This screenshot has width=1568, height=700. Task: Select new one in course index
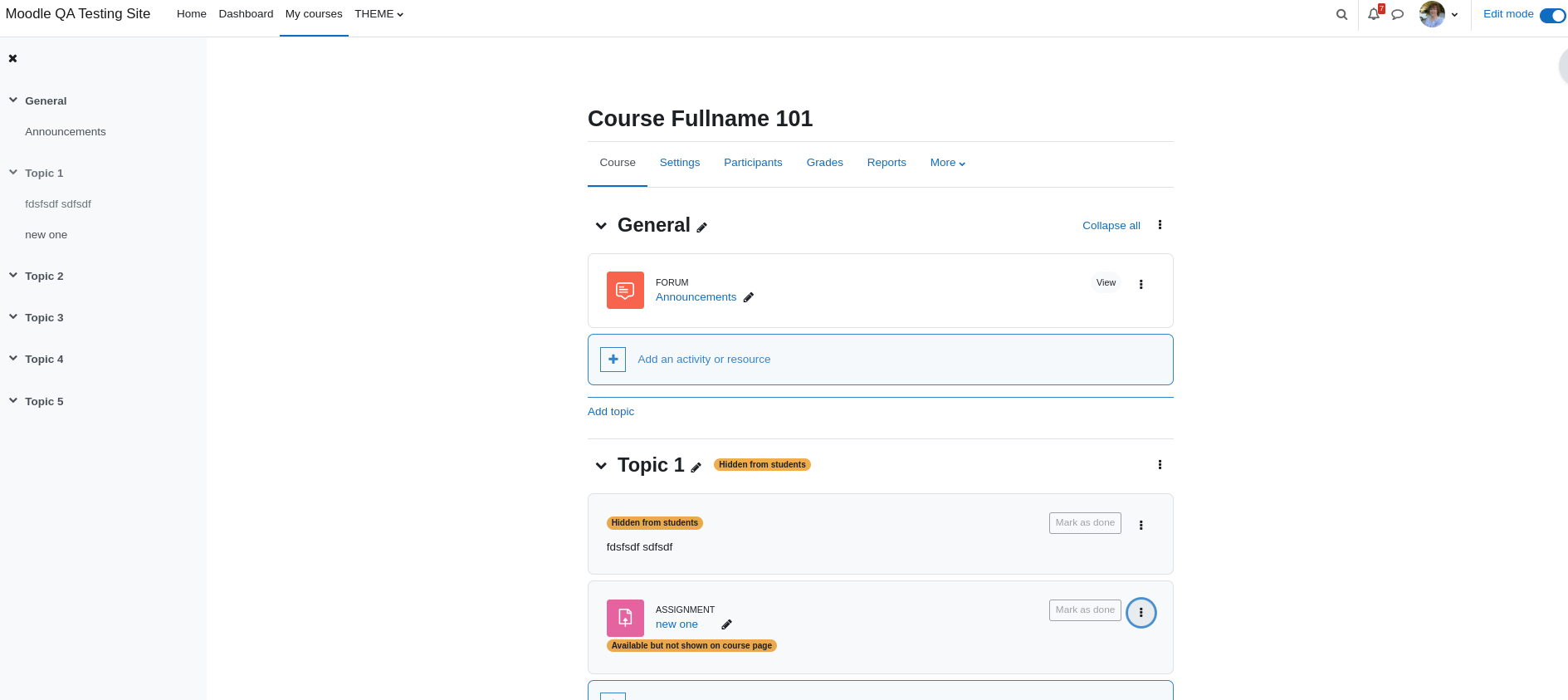tap(46, 235)
